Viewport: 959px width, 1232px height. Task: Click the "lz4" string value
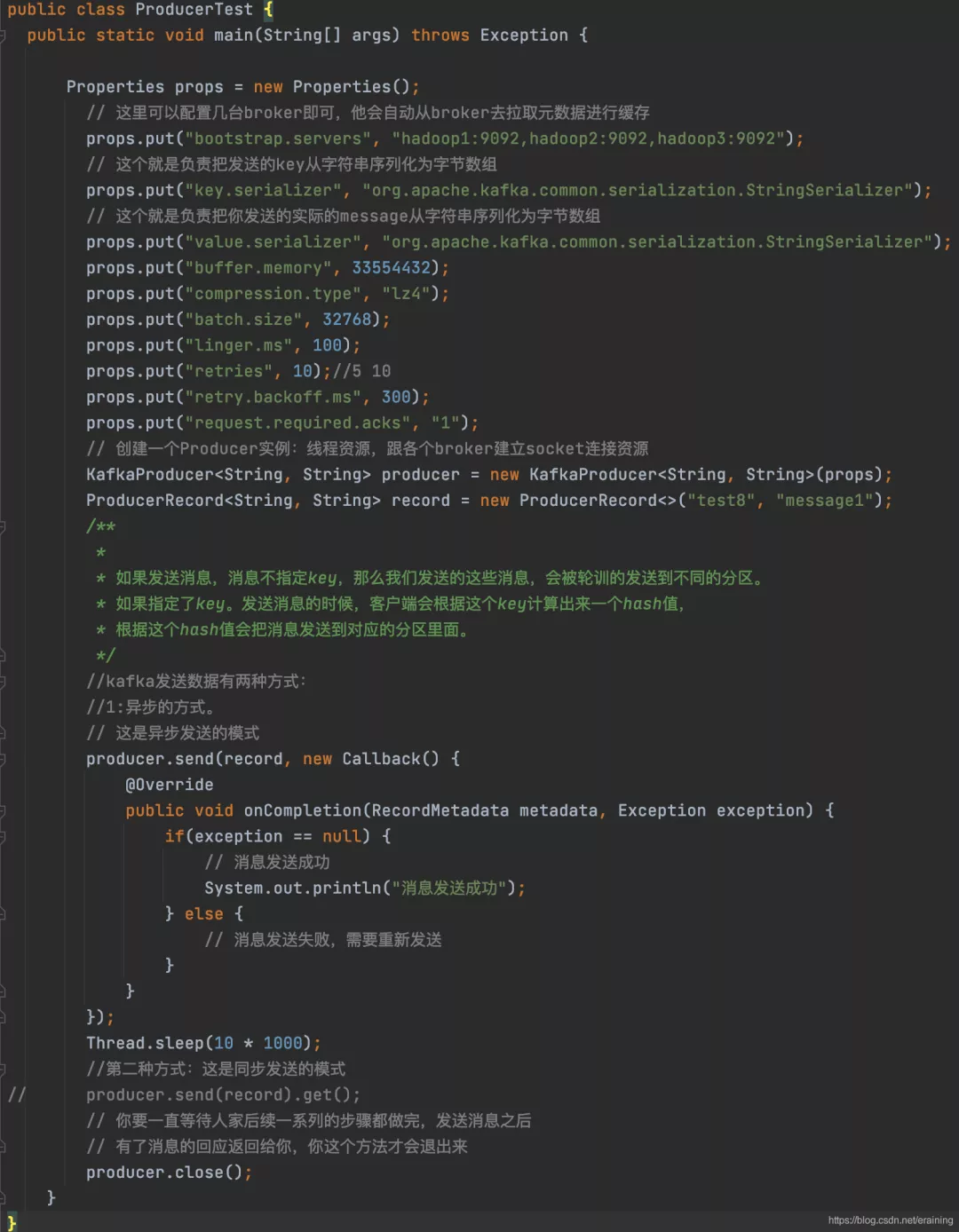pos(407,293)
